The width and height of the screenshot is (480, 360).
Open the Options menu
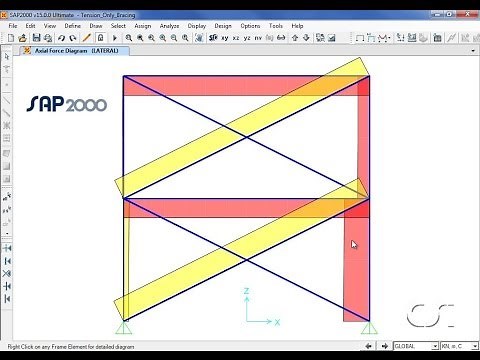(x=250, y=26)
